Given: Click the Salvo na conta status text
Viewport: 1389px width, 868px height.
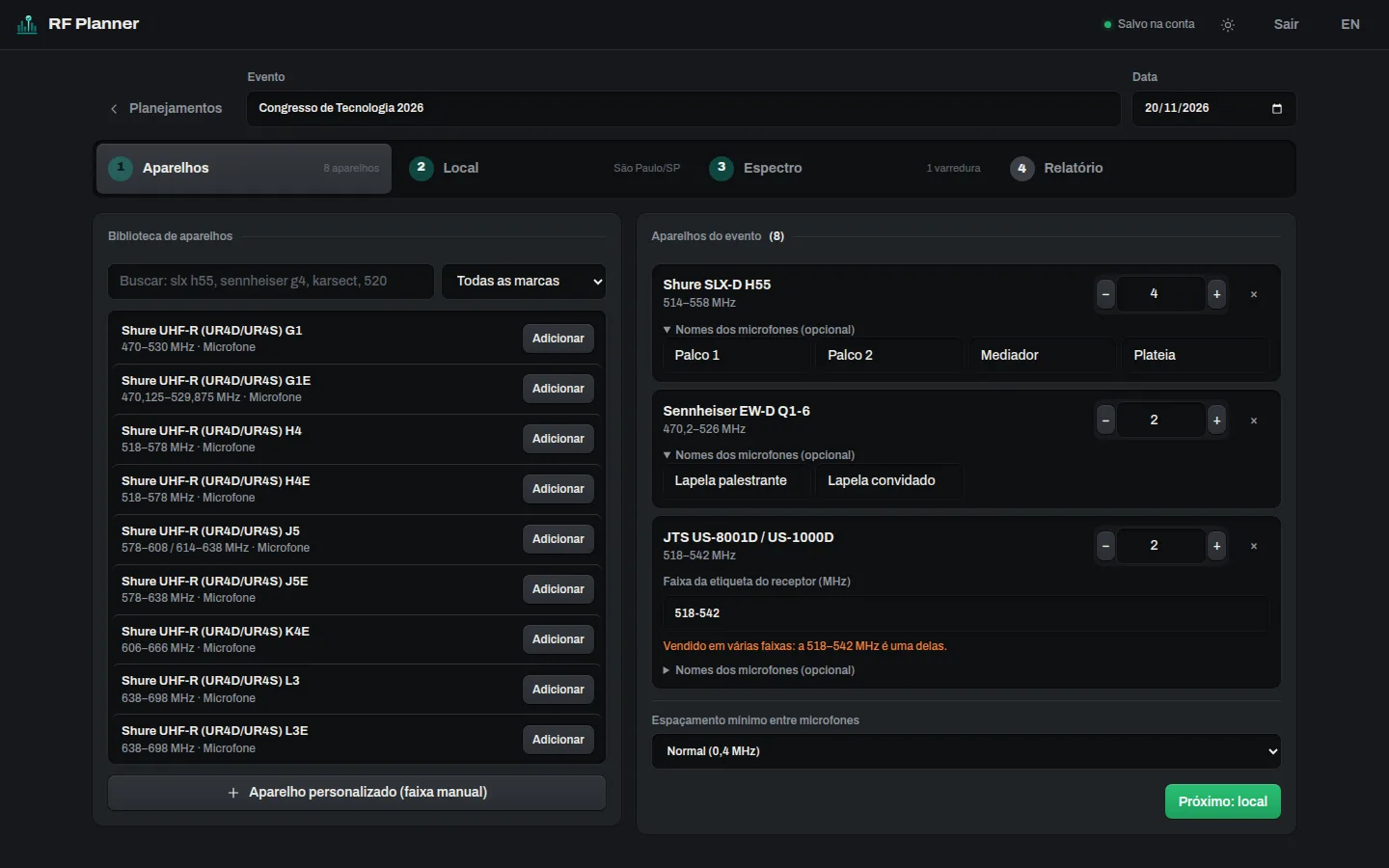Looking at the screenshot, I should [1156, 25].
